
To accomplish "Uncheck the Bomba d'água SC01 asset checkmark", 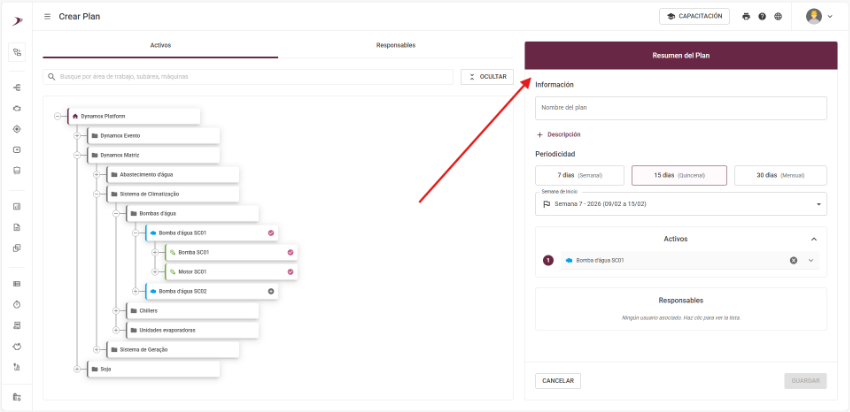I will (271, 233).
